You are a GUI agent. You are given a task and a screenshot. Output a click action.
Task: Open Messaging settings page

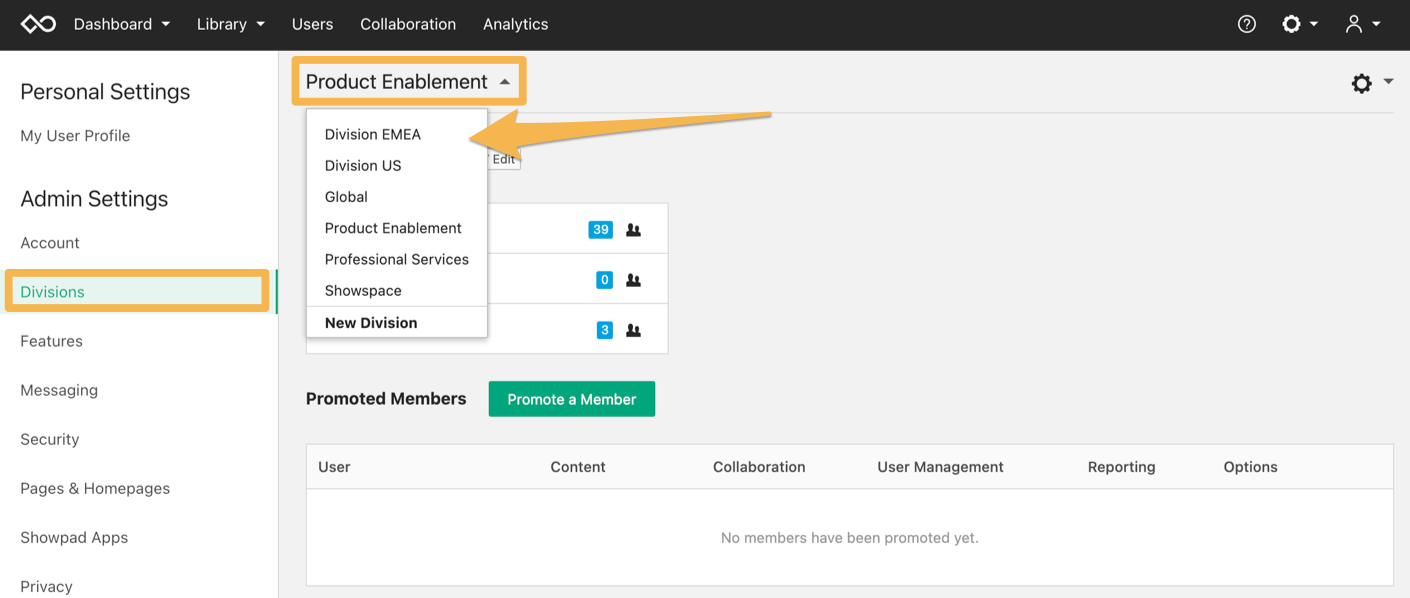59,390
